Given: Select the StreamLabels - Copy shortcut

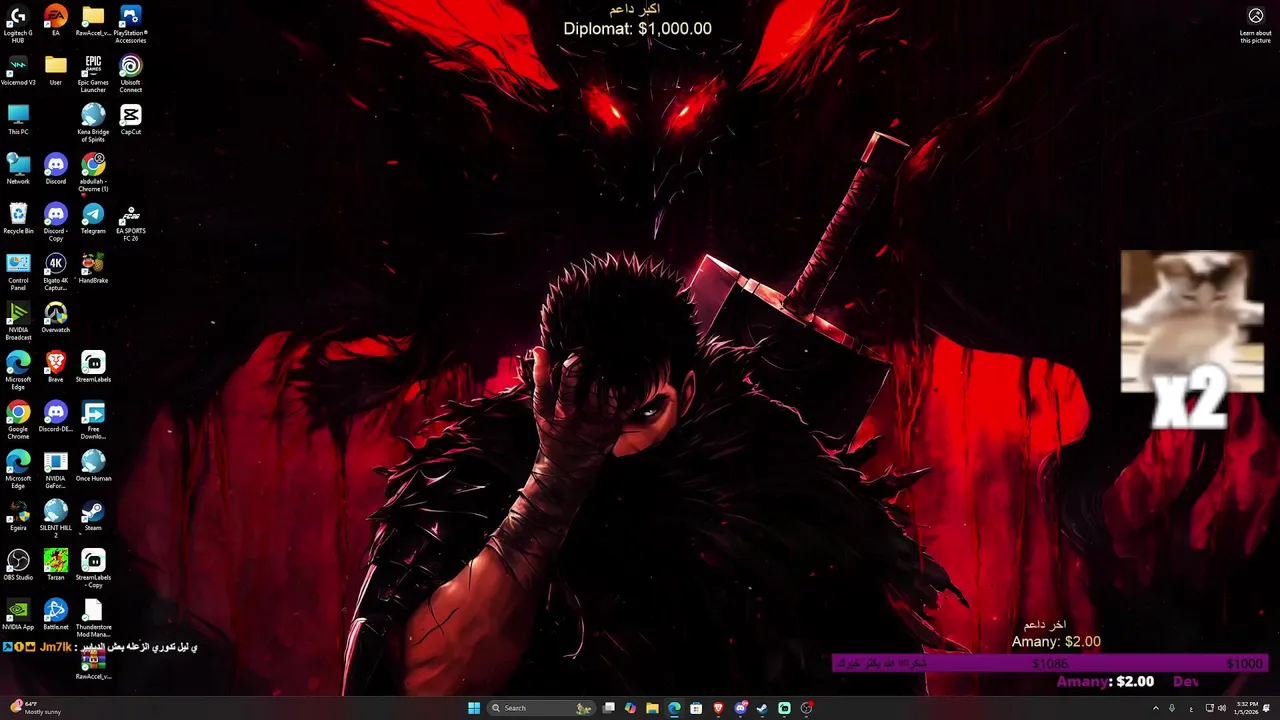Looking at the screenshot, I should pyautogui.click(x=93, y=568).
